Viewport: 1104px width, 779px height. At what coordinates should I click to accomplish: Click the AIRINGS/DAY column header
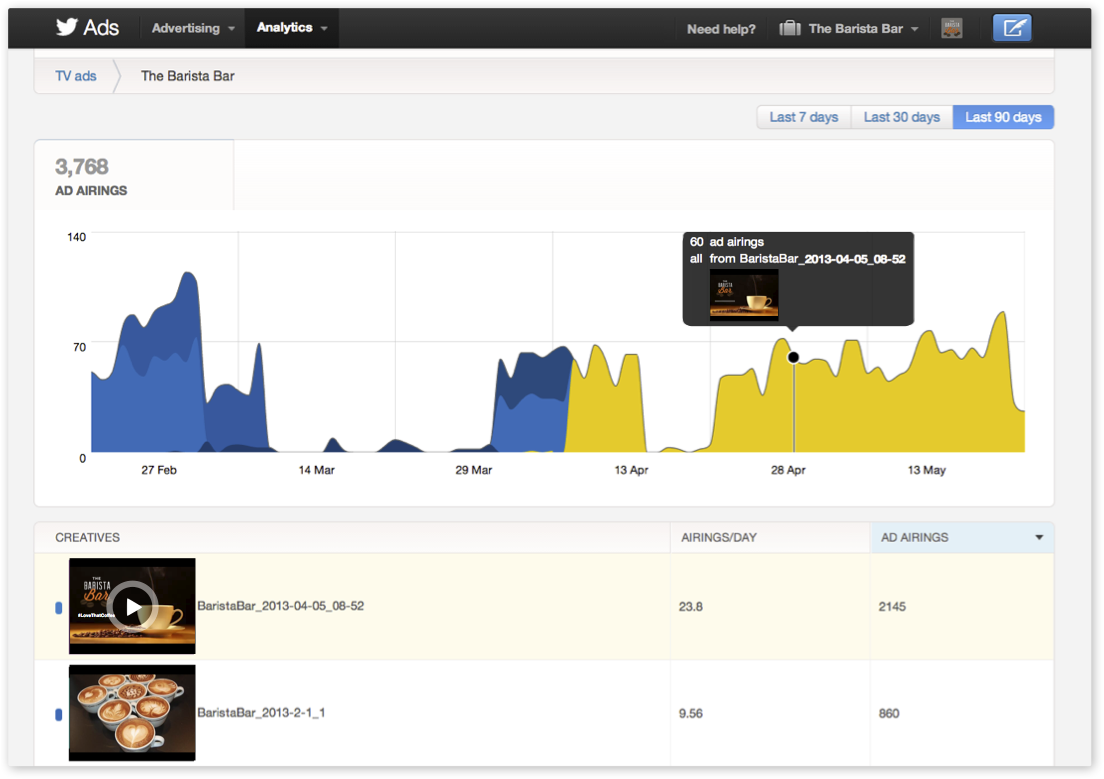click(x=719, y=537)
